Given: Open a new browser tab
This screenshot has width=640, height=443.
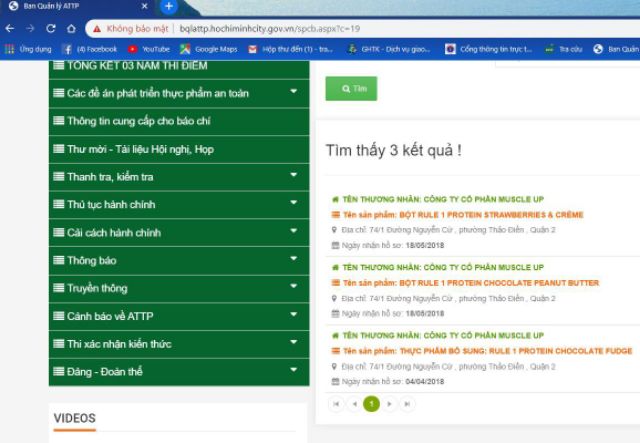Looking at the screenshot, I should tap(168, 6).
